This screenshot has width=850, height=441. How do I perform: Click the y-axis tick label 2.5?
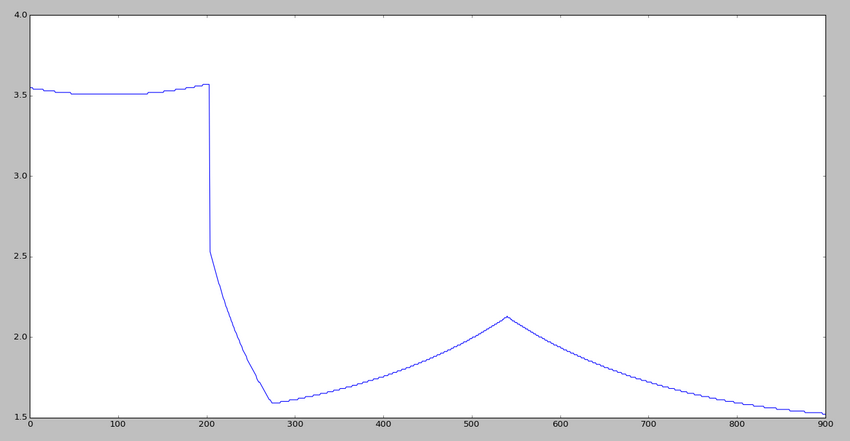[x=17, y=257]
